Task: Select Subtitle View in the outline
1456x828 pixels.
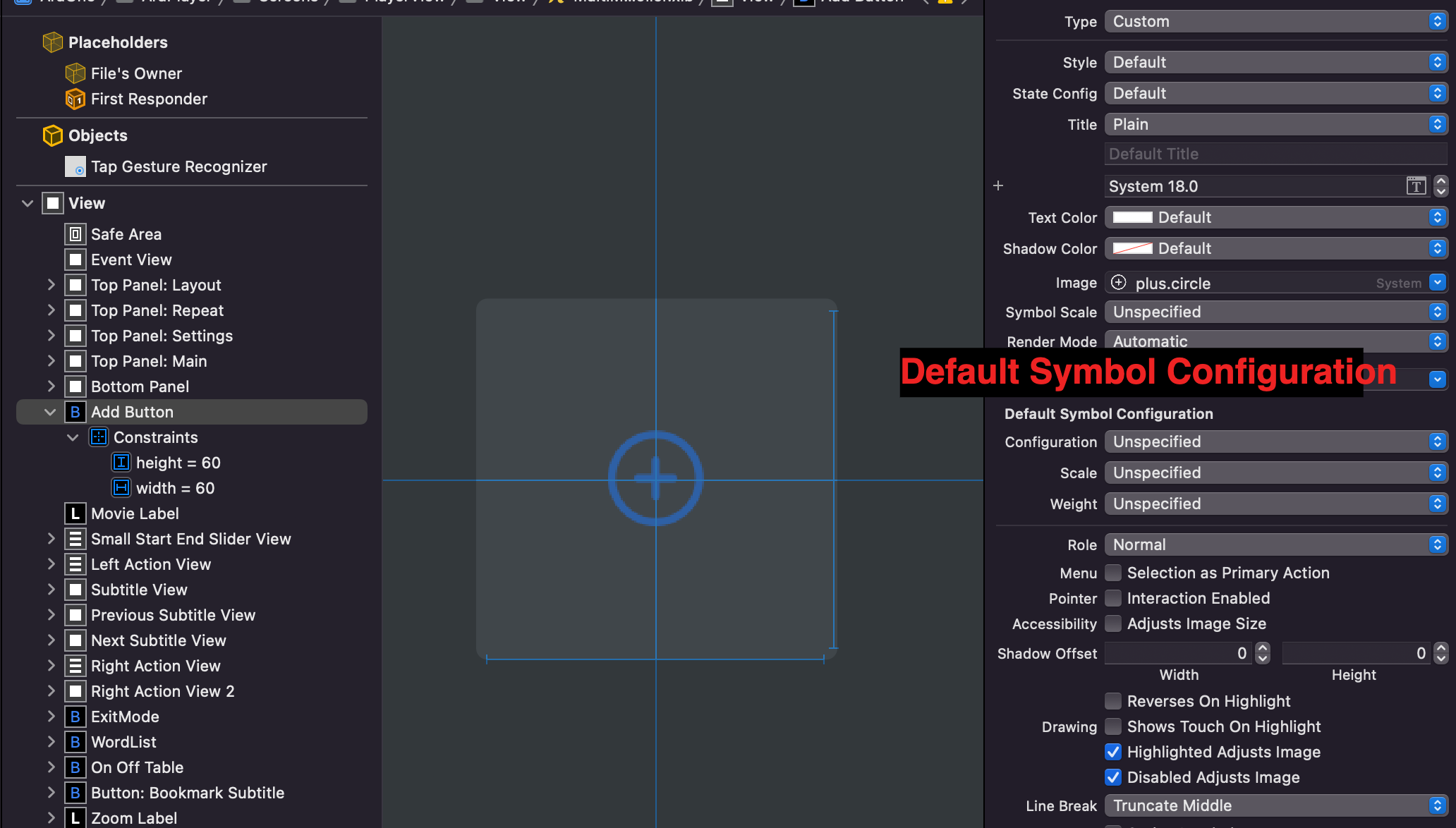Action: [139, 590]
